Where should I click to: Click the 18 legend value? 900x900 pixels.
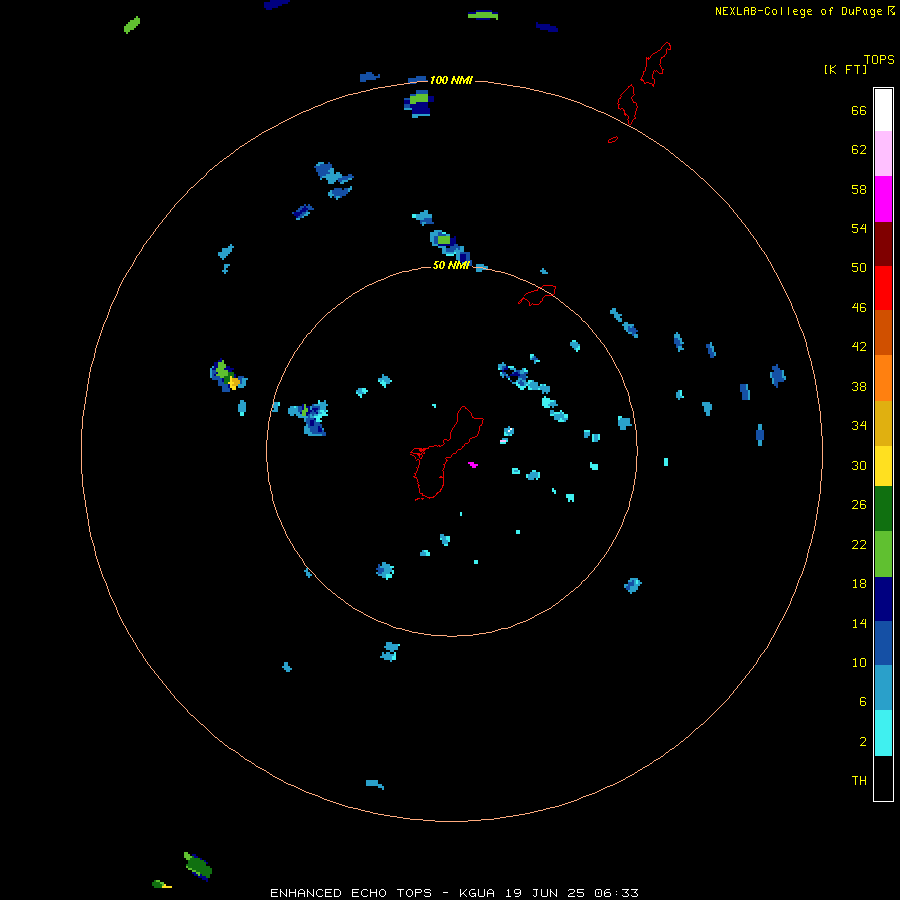[859, 584]
